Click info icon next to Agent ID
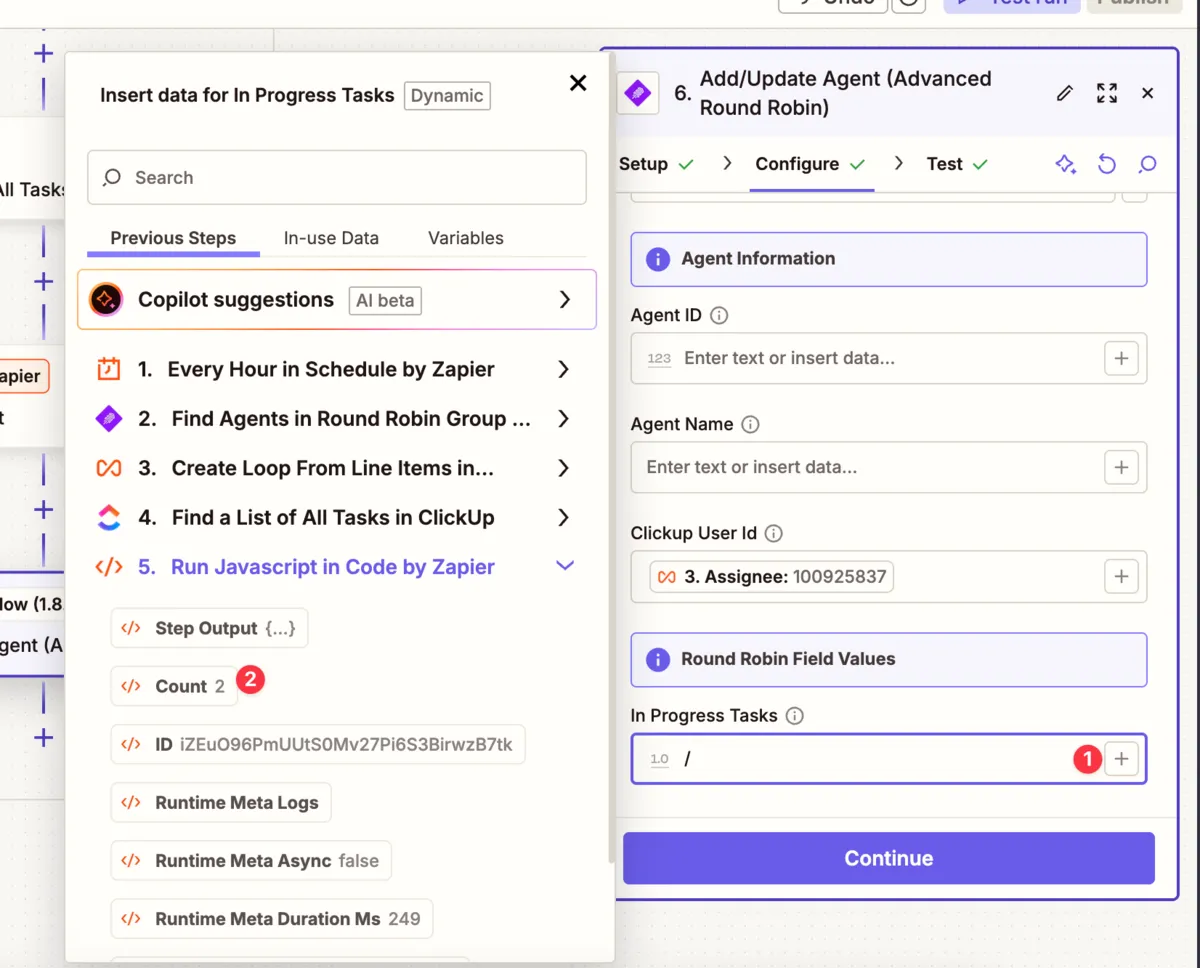1200x968 pixels. pyautogui.click(x=719, y=315)
